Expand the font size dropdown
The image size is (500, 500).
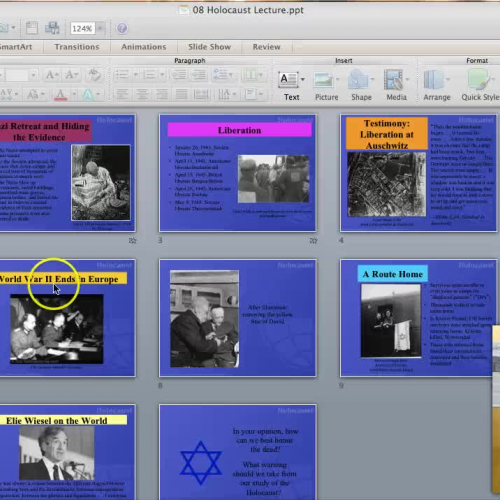pyautogui.click(x=33, y=75)
